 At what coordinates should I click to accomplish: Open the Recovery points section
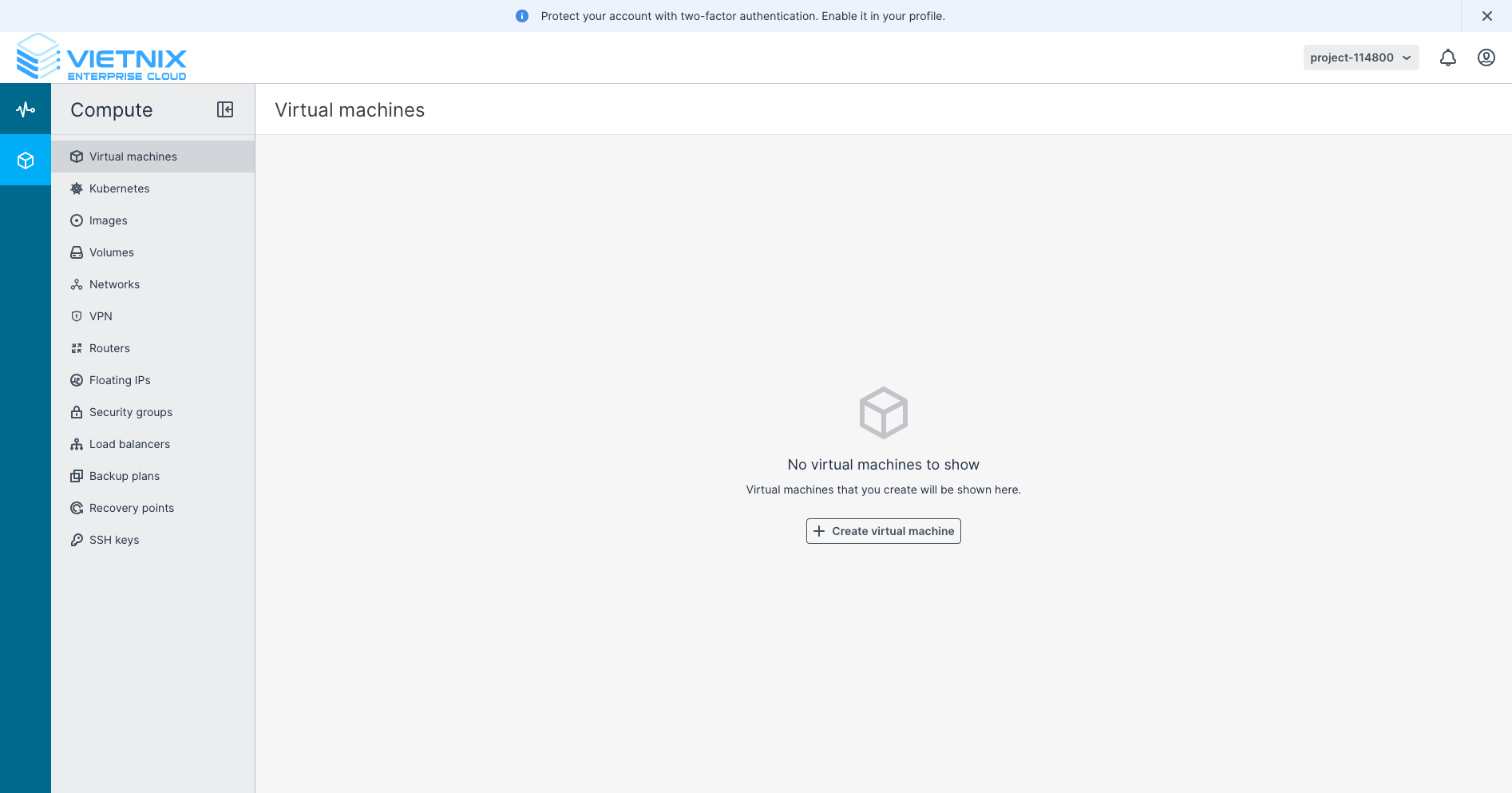[x=132, y=508]
